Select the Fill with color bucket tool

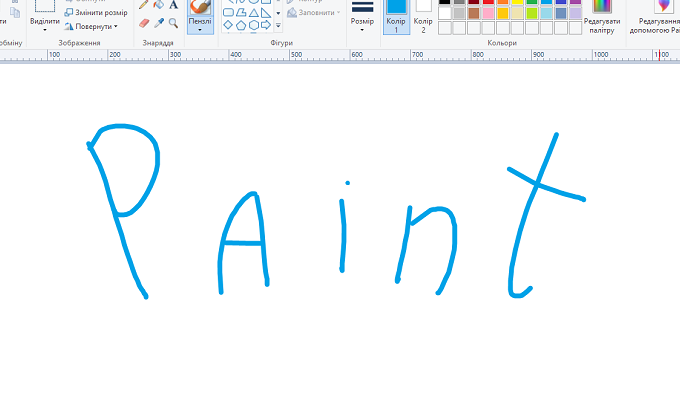click(159, 5)
